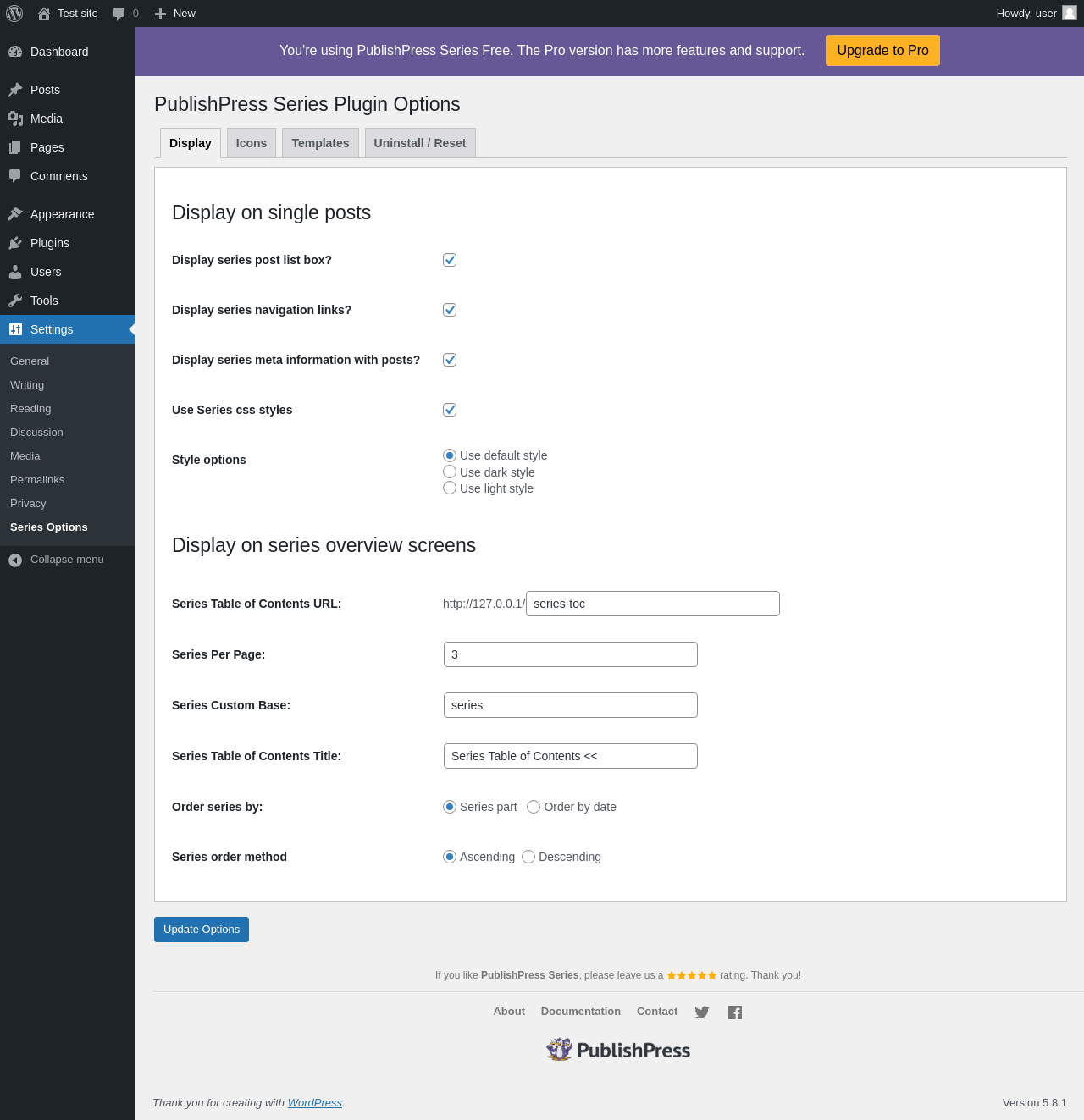Open the Permalinks settings submenu

(37, 480)
